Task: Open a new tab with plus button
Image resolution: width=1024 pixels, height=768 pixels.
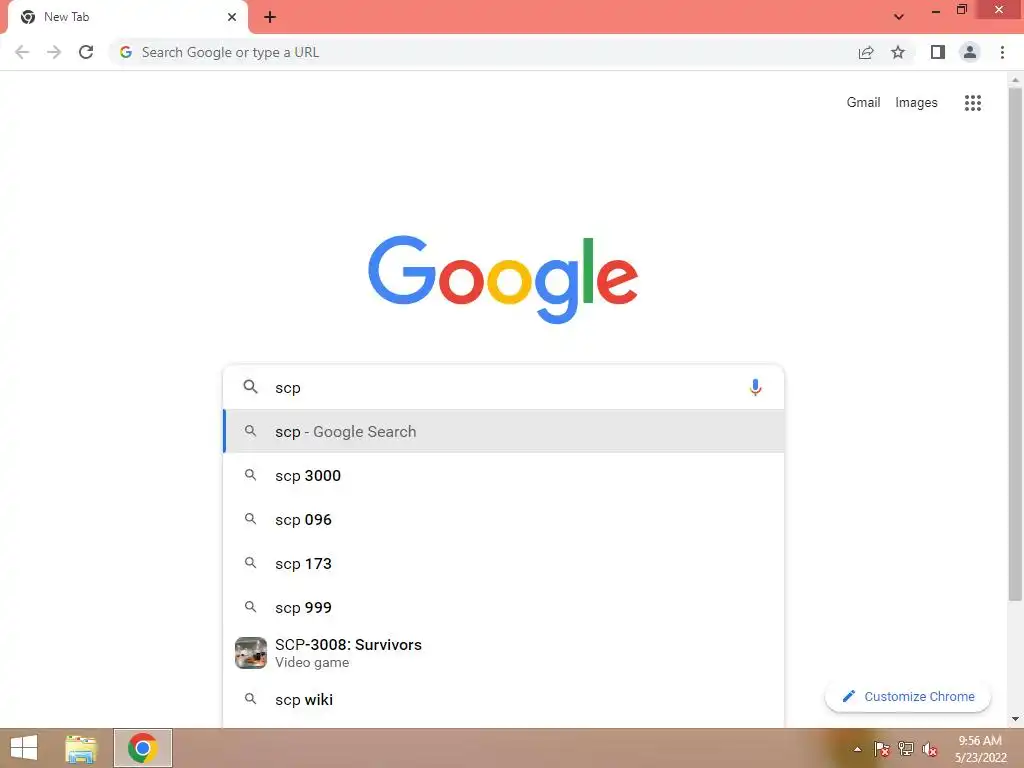Action: pos(270,17)
